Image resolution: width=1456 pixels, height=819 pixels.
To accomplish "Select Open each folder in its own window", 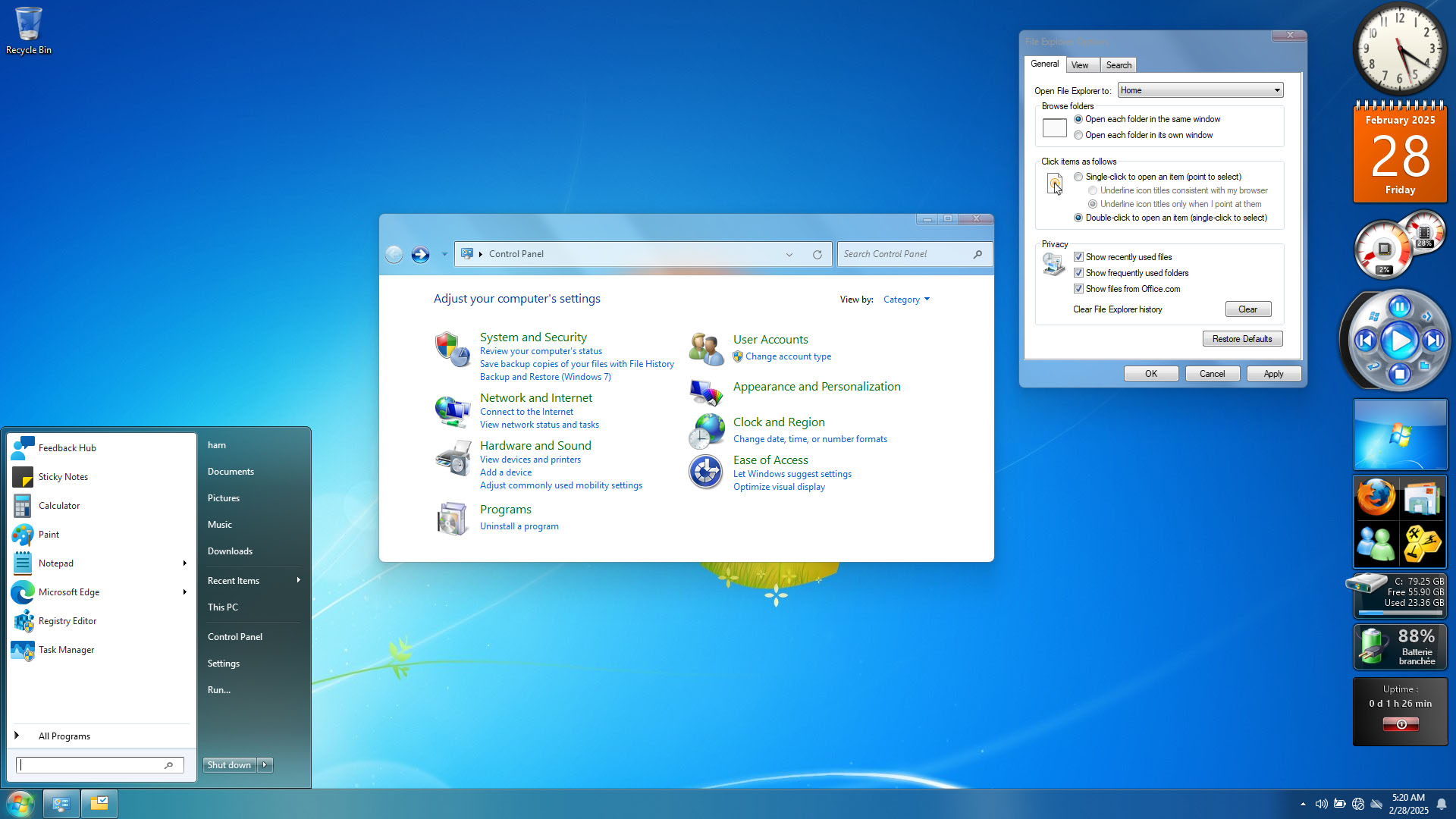I will tap(1078, 134).
